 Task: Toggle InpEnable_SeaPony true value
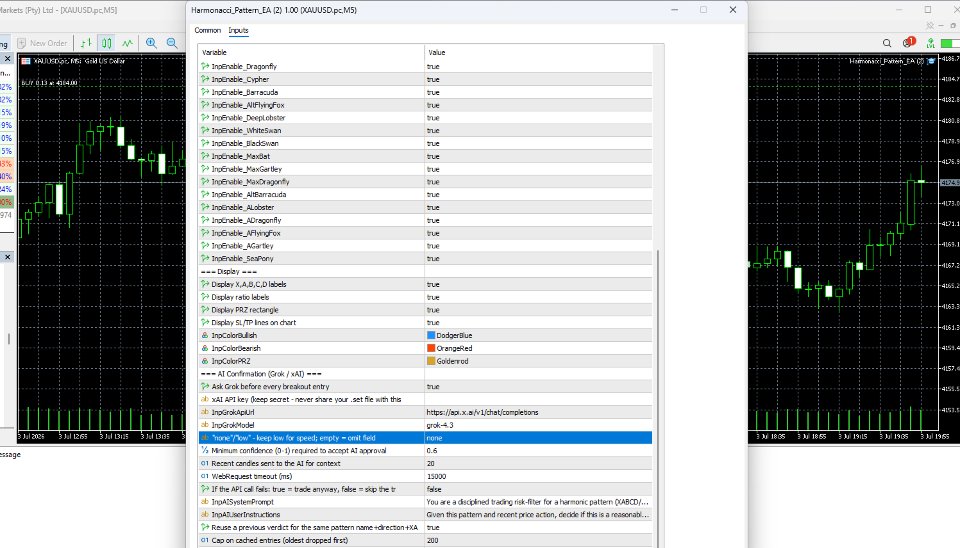pyautogui.click(x=538, y=258)
